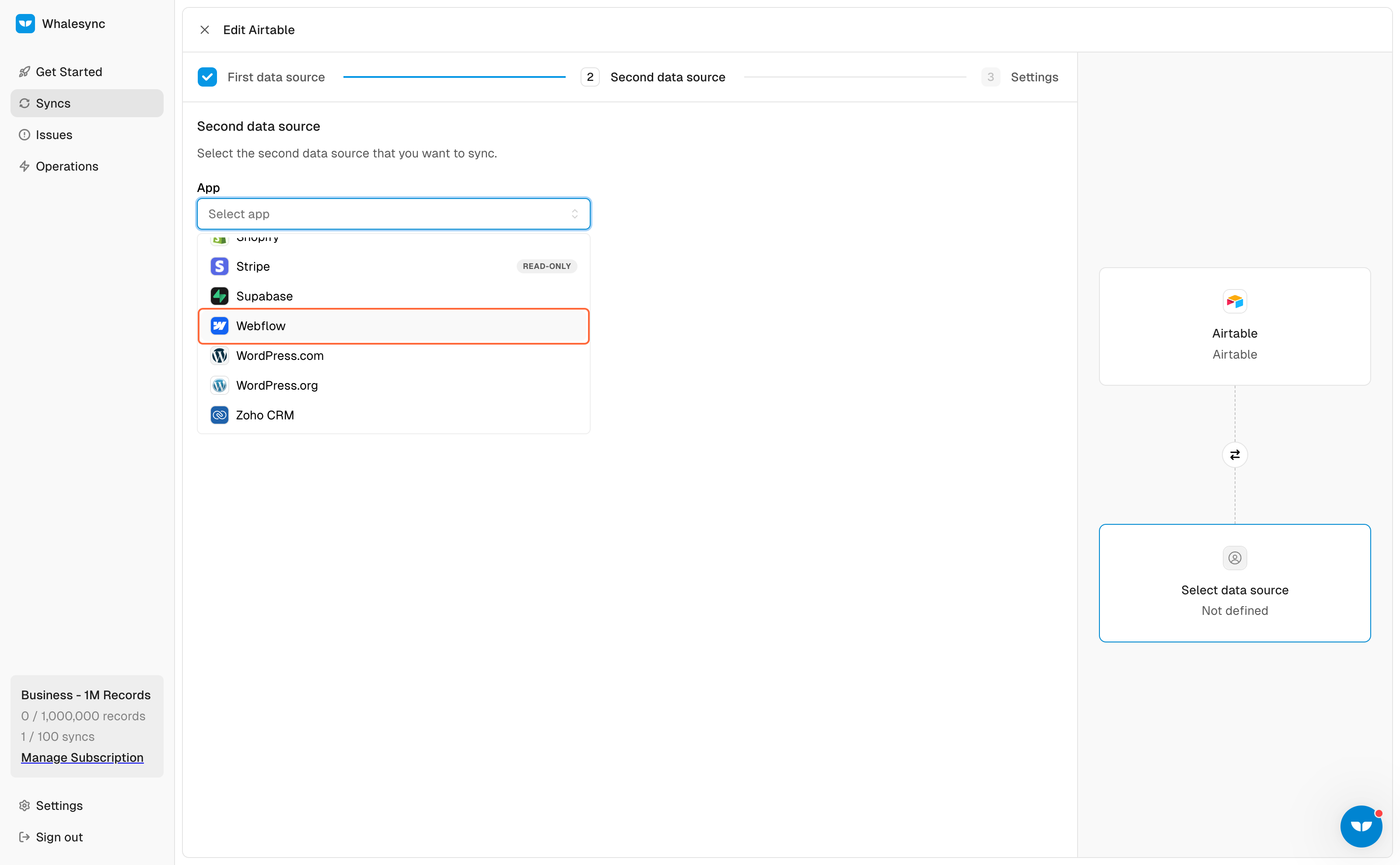Close the Edit Airtable dialog
The width and height of the screenshot is (1400, 865).
coord(204,30)
